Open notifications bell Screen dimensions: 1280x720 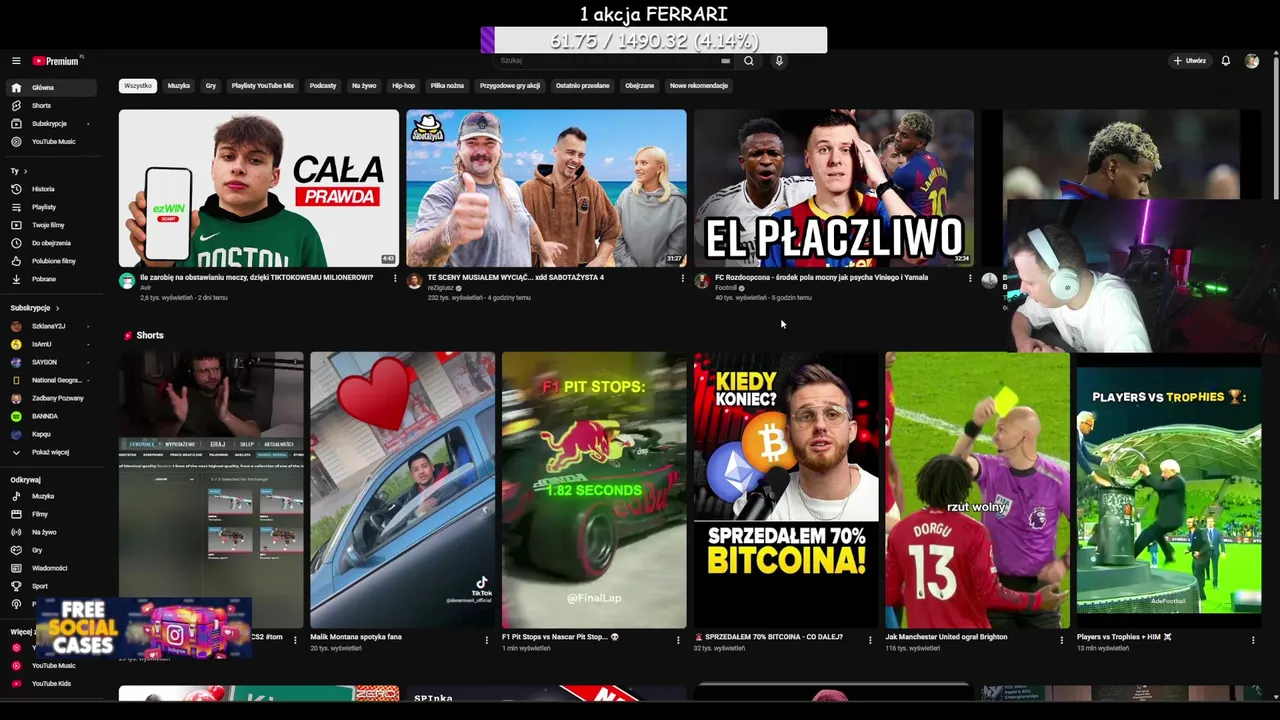1226,61
